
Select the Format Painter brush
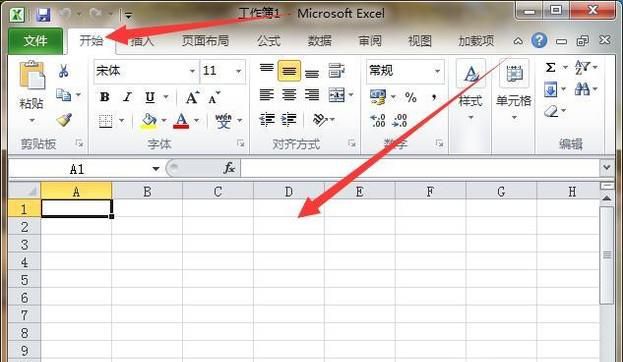click(64, 119)
